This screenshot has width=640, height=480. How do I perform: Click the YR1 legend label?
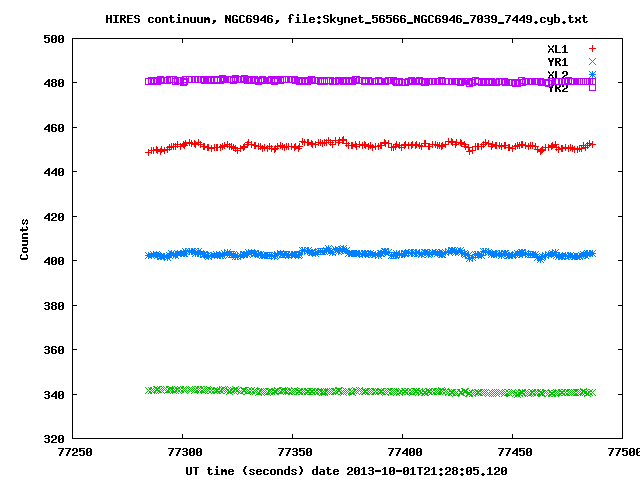558,62
